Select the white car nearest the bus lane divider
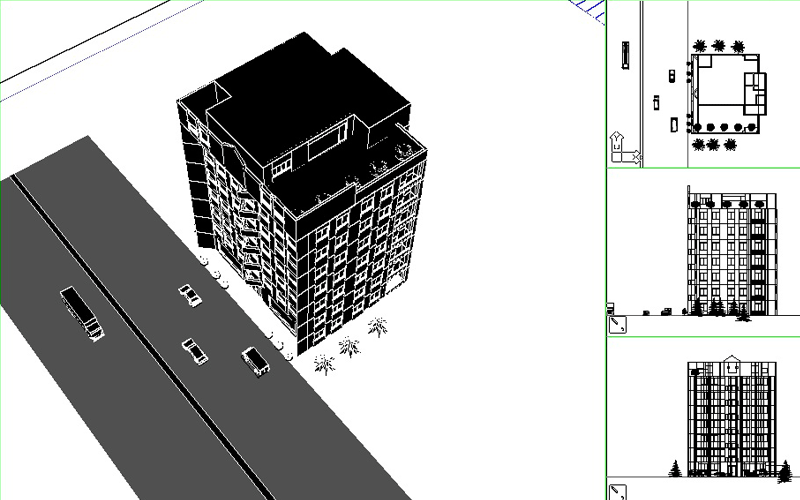The height and width of the screenshot is (500, 800). (x=195, y=352)
